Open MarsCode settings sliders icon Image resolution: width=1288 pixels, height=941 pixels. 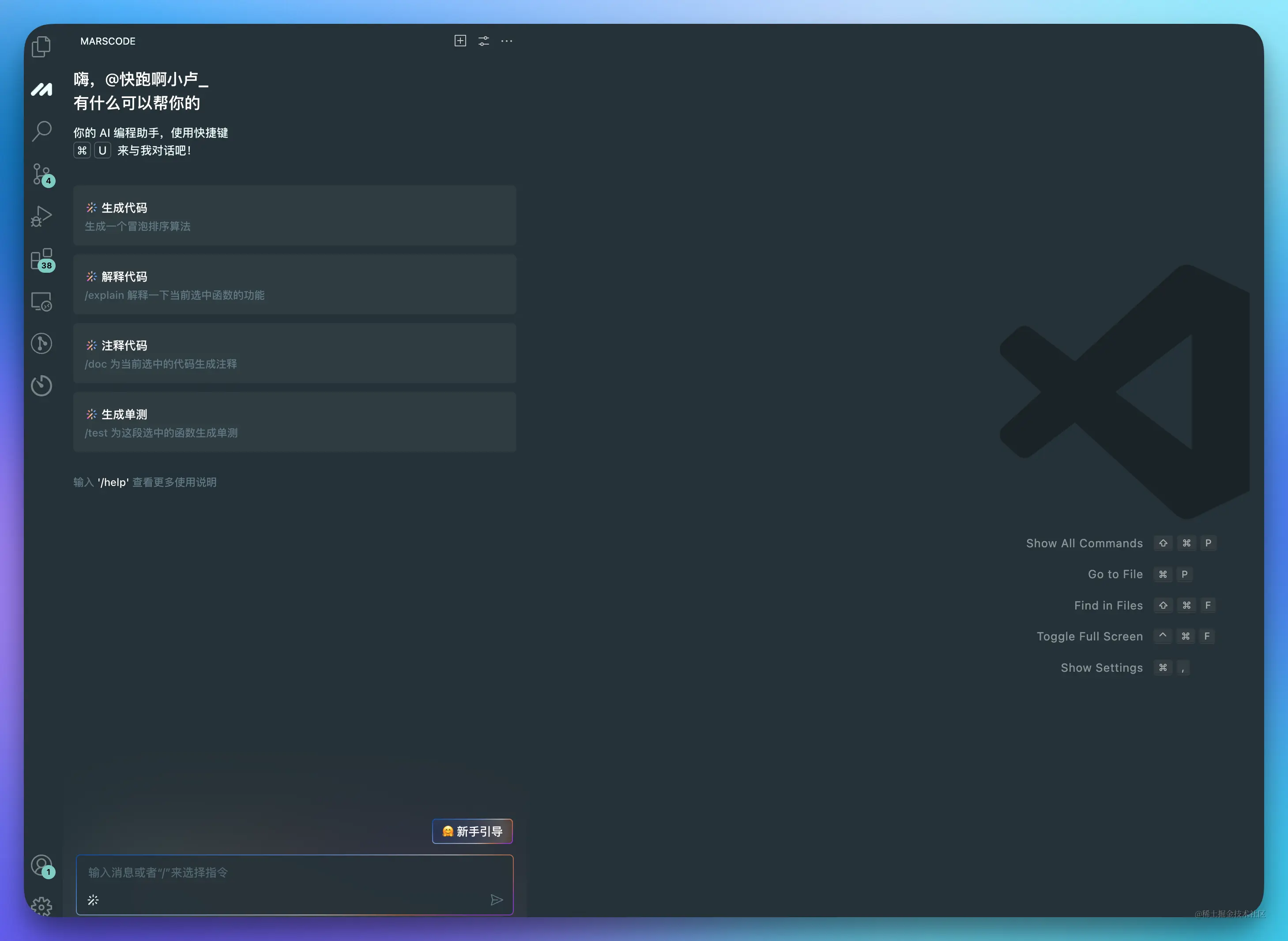tap(484, 41)
